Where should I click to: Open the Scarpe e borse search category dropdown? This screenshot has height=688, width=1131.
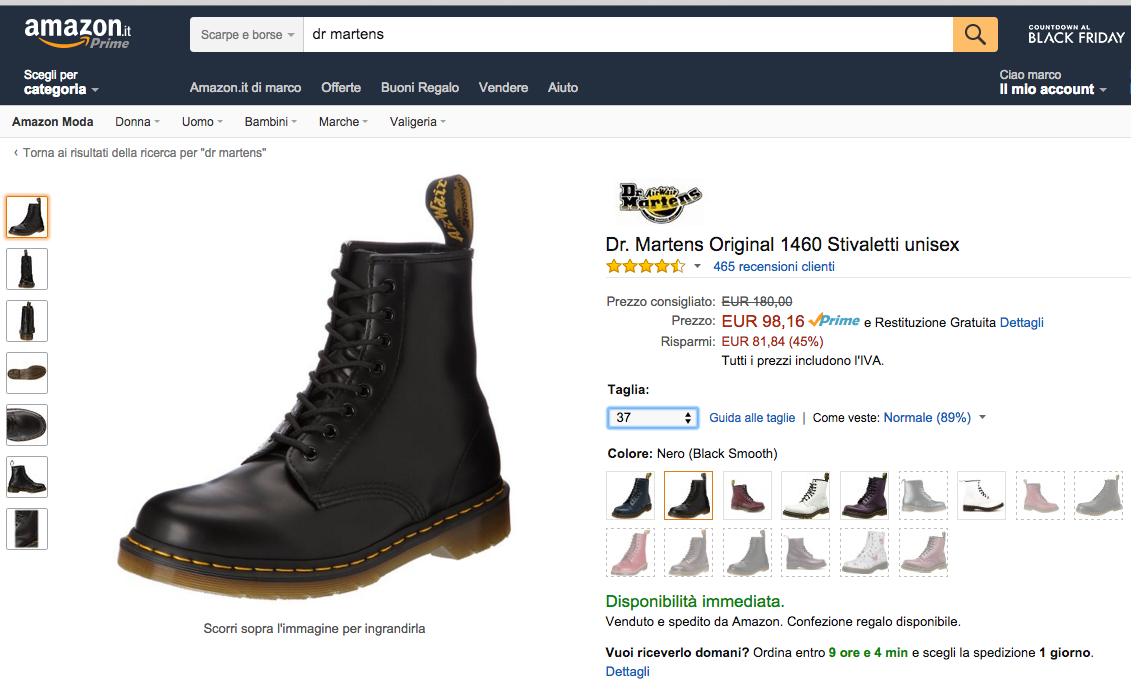247,35
